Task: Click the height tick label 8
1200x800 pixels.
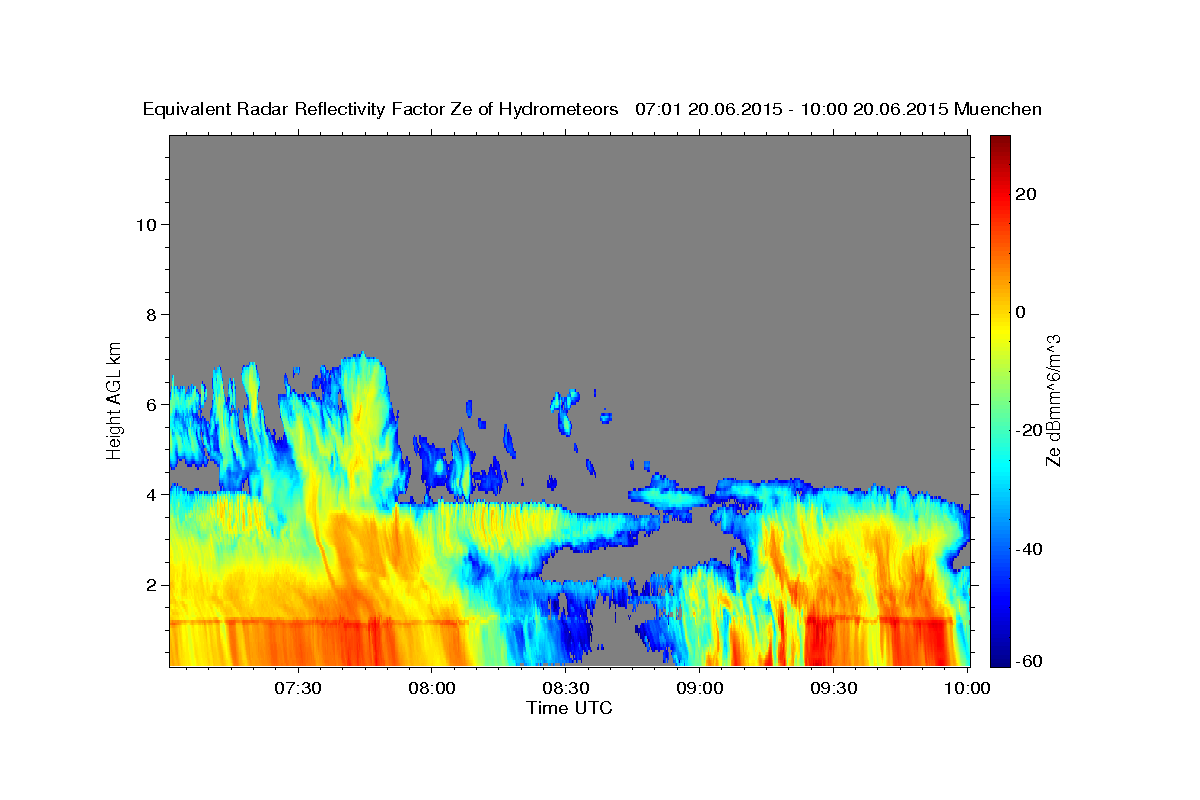Action: [151, 315]
